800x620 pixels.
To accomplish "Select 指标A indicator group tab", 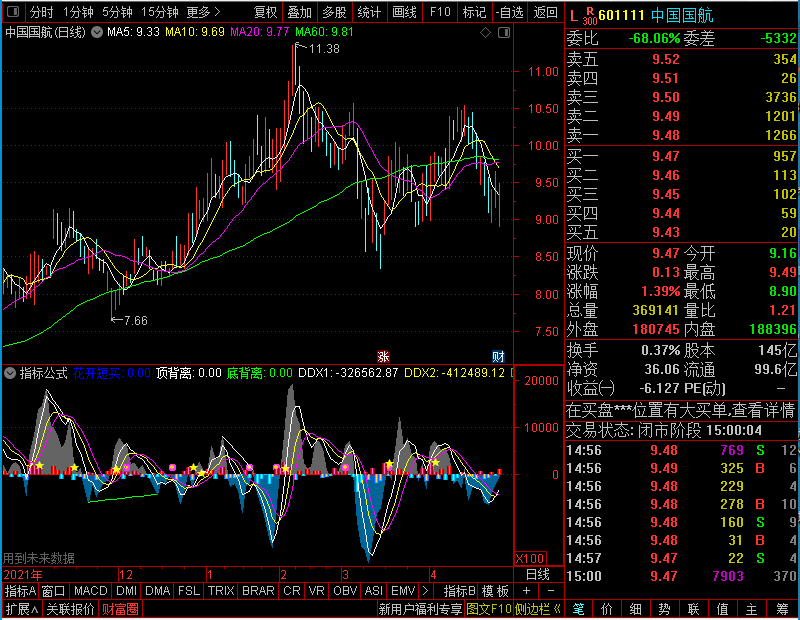I will pyautogui.click(x=20, y=591).
